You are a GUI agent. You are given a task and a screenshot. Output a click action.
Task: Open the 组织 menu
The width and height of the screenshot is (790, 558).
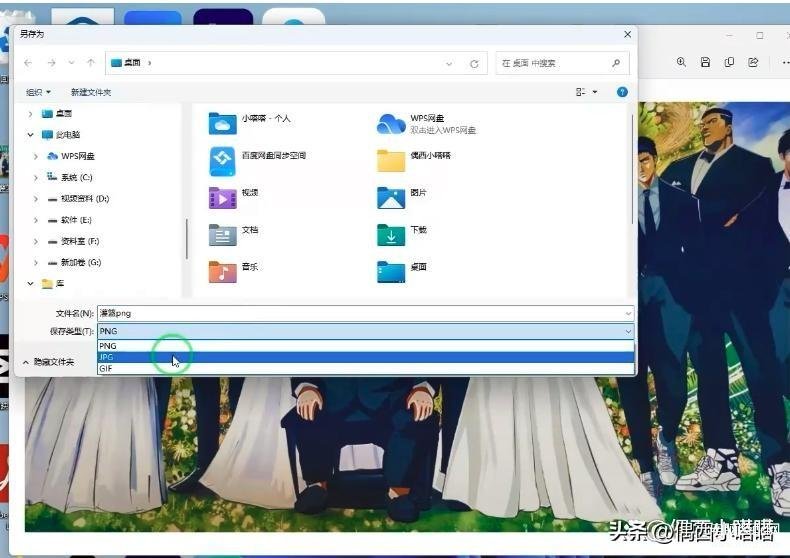[x=38, y=92]
